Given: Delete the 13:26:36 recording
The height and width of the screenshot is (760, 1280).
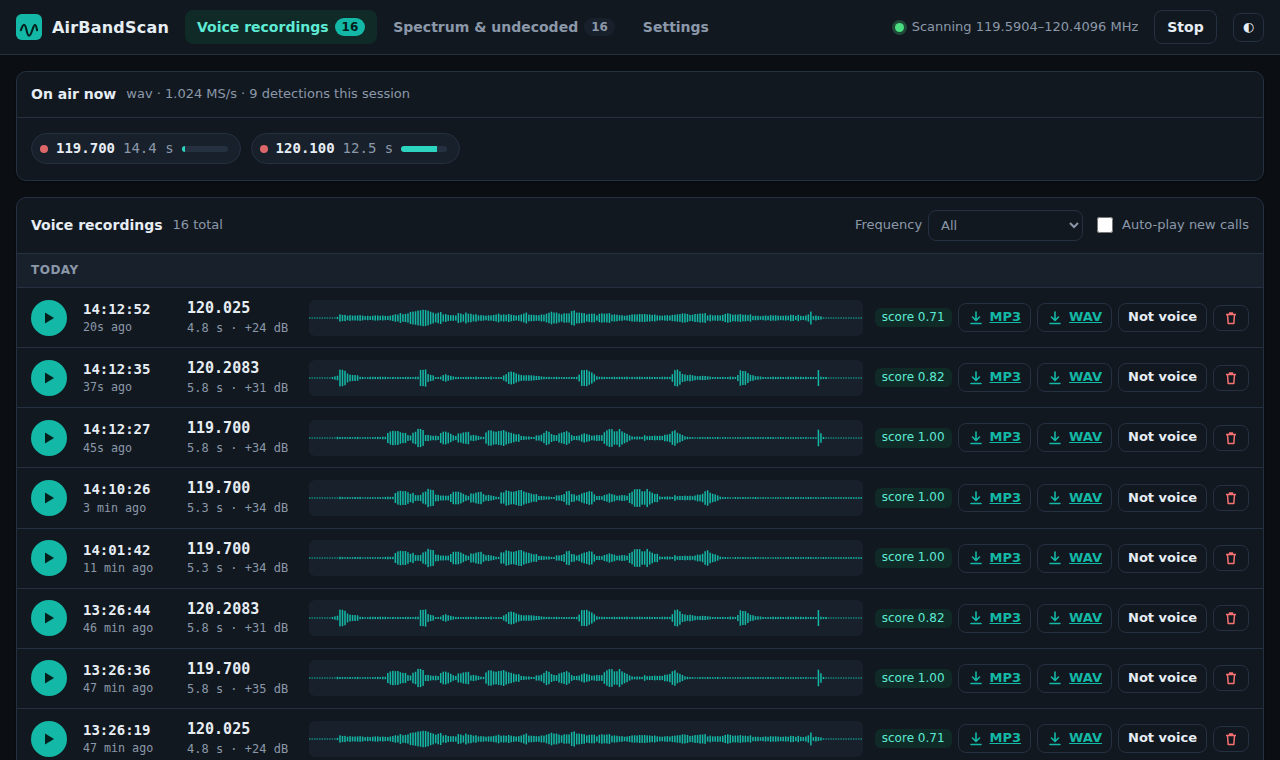Looking at the screenshot, I should [1231, 678].
